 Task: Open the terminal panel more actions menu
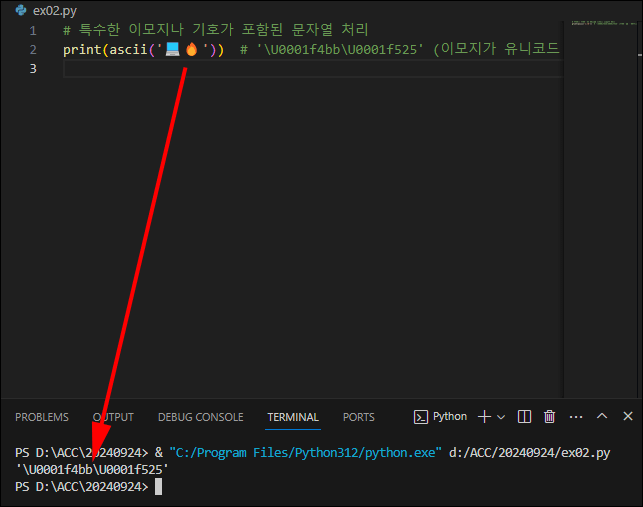[x=576, y=417]
